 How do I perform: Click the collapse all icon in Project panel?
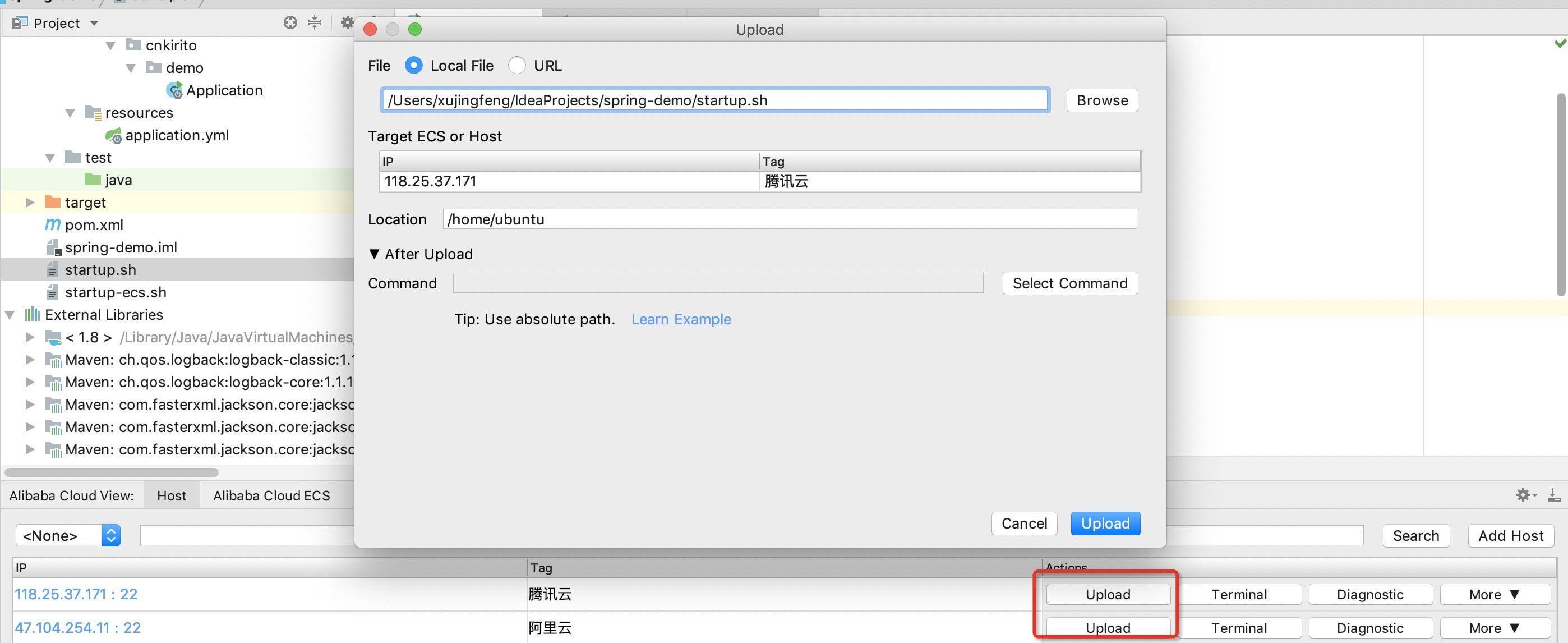(x=314, y=22)
